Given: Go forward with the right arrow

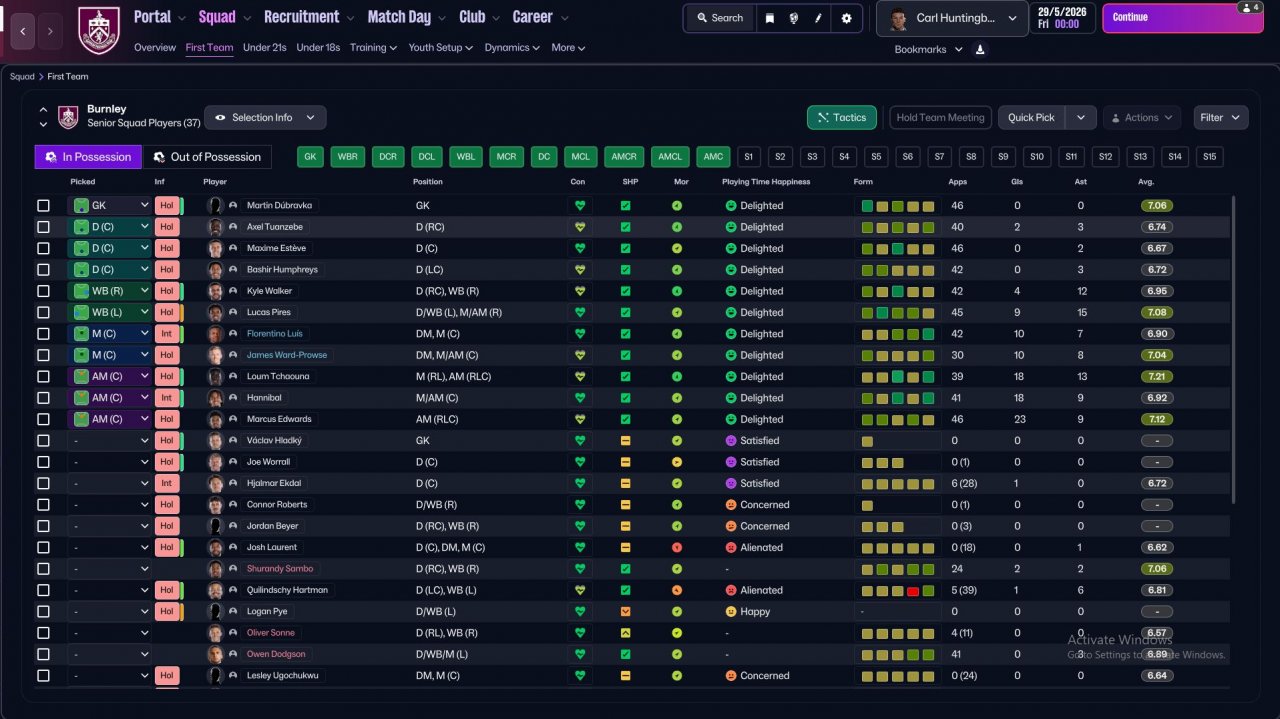Looking at the screenshot, I should pyautogui.click(x=50, y=32).
